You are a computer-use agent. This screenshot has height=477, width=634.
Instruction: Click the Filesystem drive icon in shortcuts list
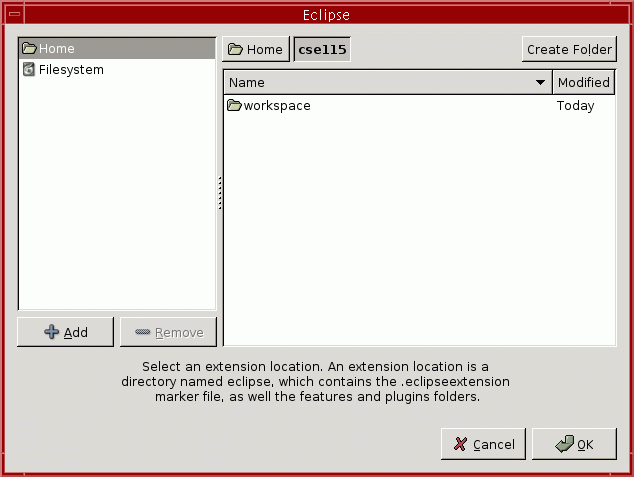click(29, 70)
